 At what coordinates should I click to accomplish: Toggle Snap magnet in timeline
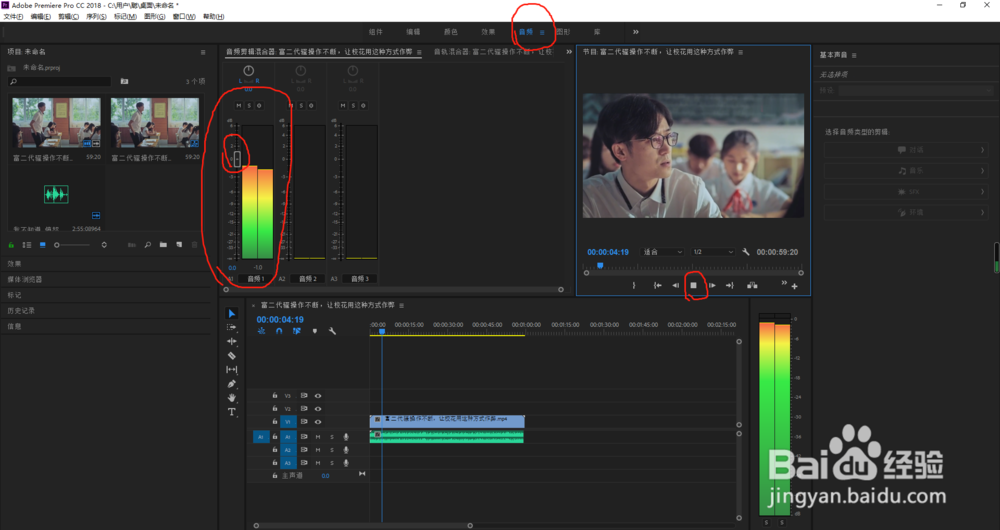point(279,331)
